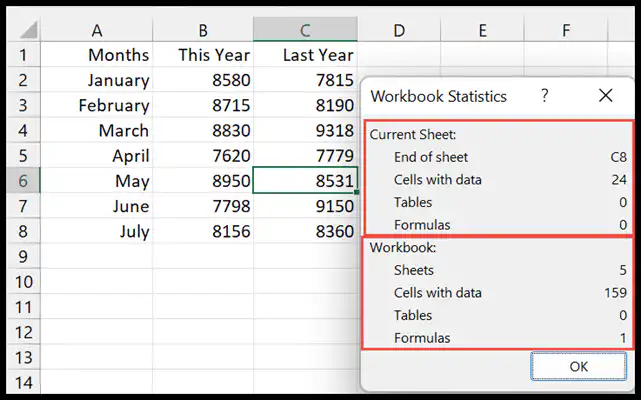Select column F header
This screenshot has width=641, height=400.
(x=566, y=30)
